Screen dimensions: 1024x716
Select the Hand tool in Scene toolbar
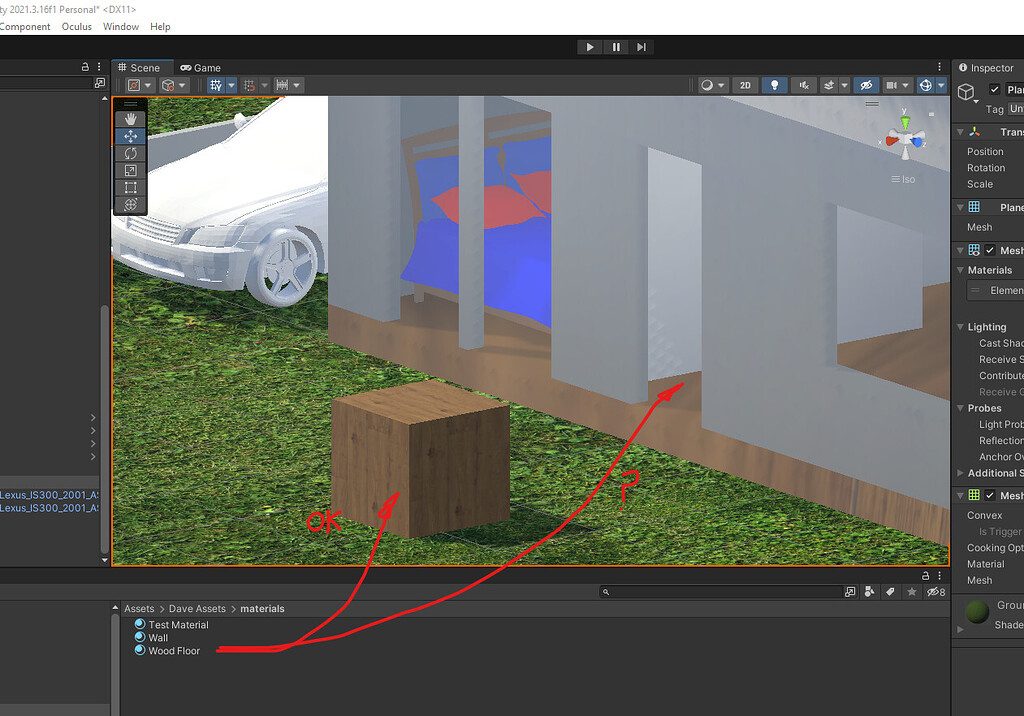pos(130,118)
